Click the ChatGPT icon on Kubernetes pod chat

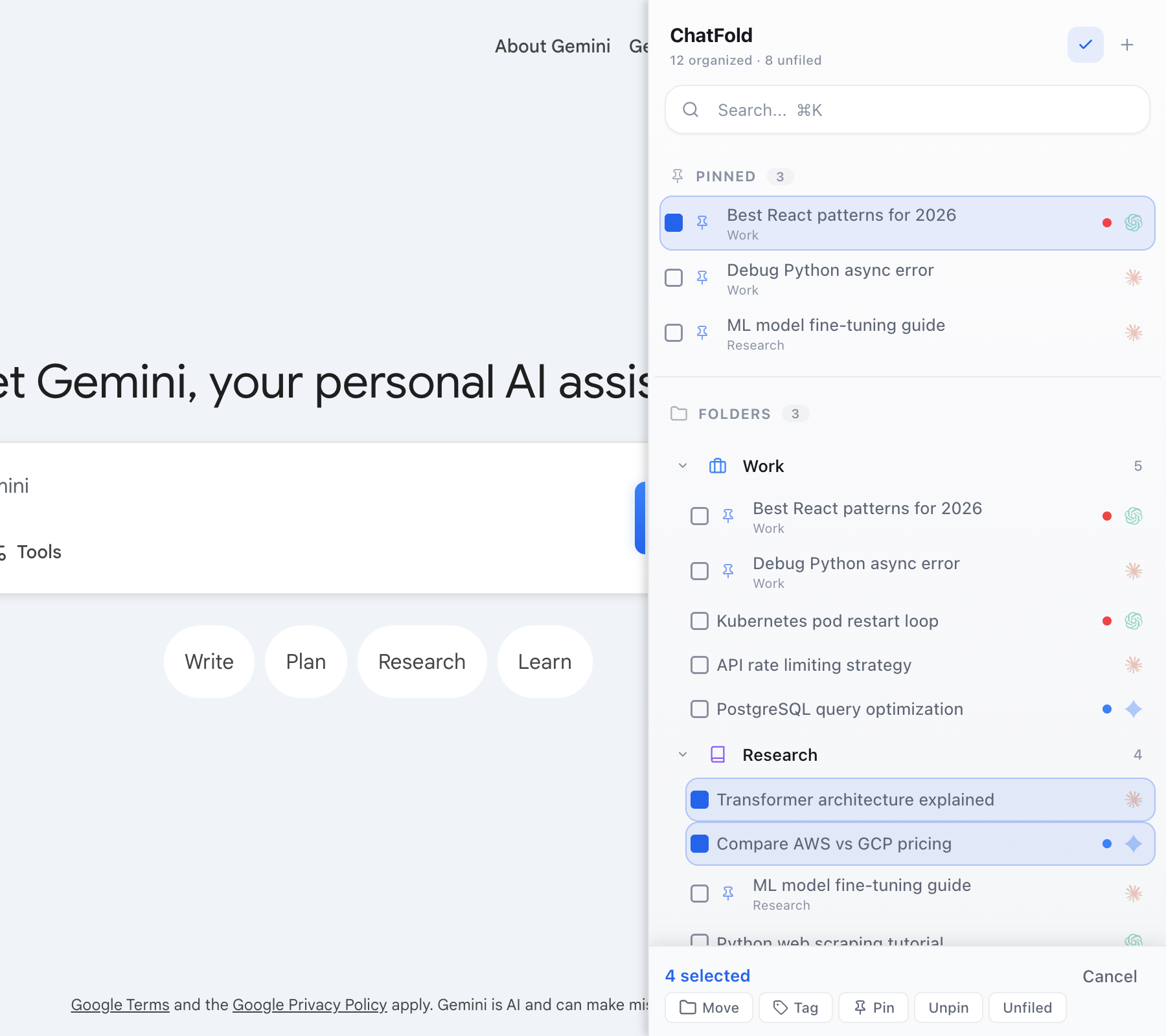[1132, 621]
